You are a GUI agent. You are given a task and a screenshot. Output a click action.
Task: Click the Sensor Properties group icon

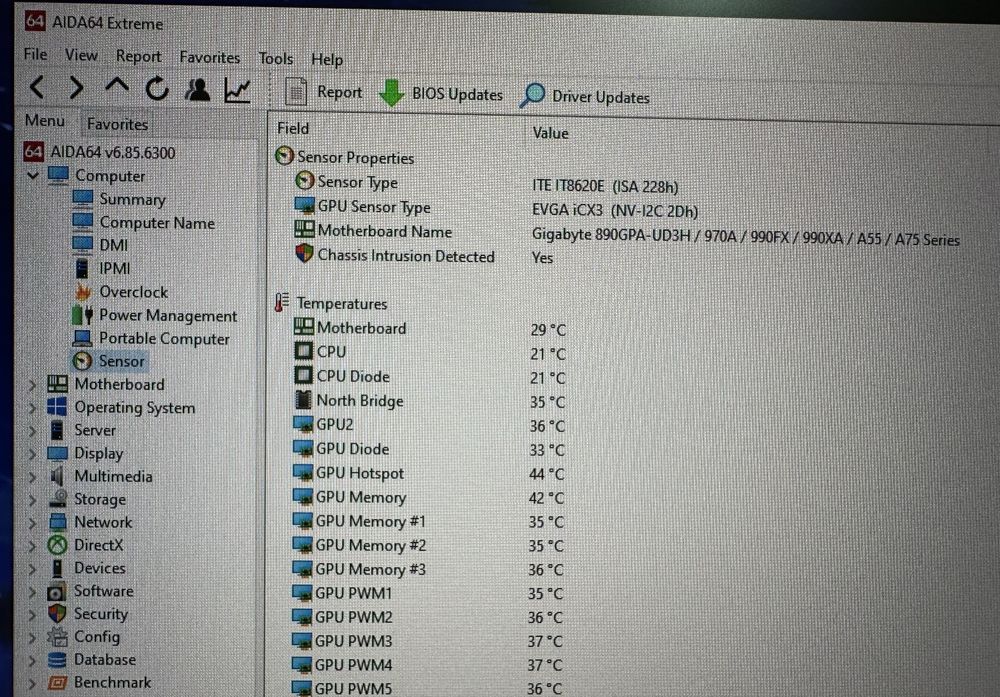284,156
